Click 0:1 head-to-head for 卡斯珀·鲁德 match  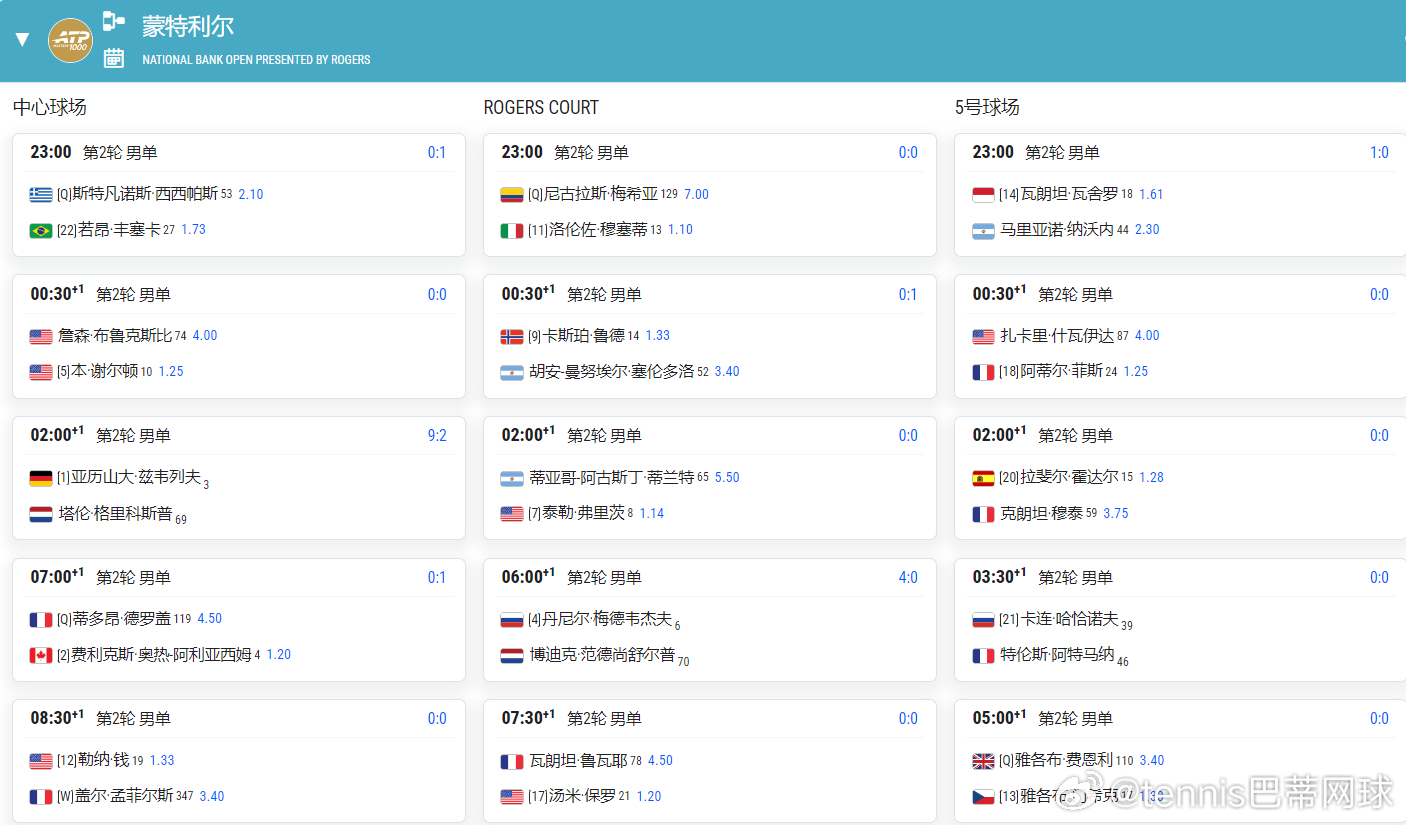click(x=908, y=295)
